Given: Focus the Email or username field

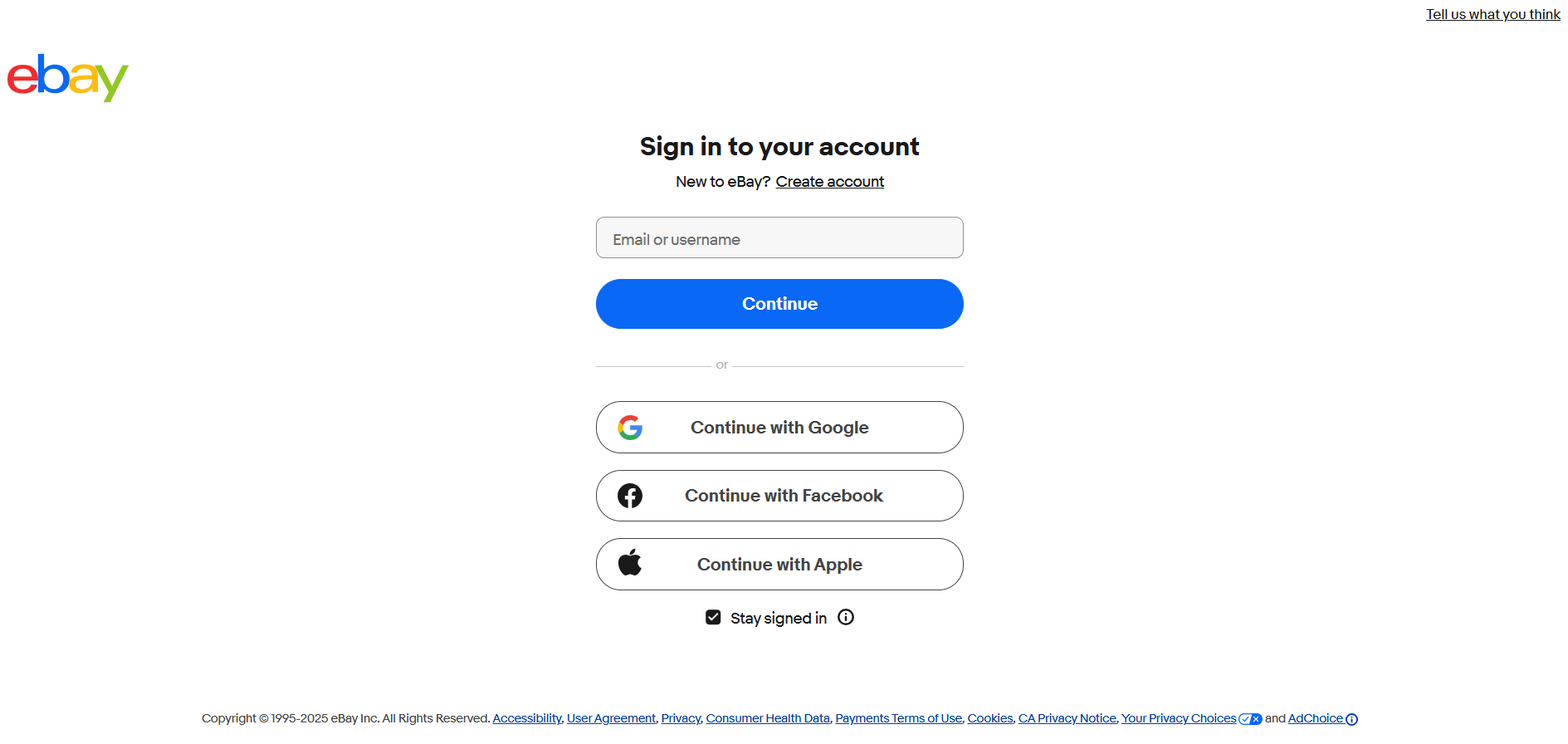Looking at the screenshot, I should point(779,238).
